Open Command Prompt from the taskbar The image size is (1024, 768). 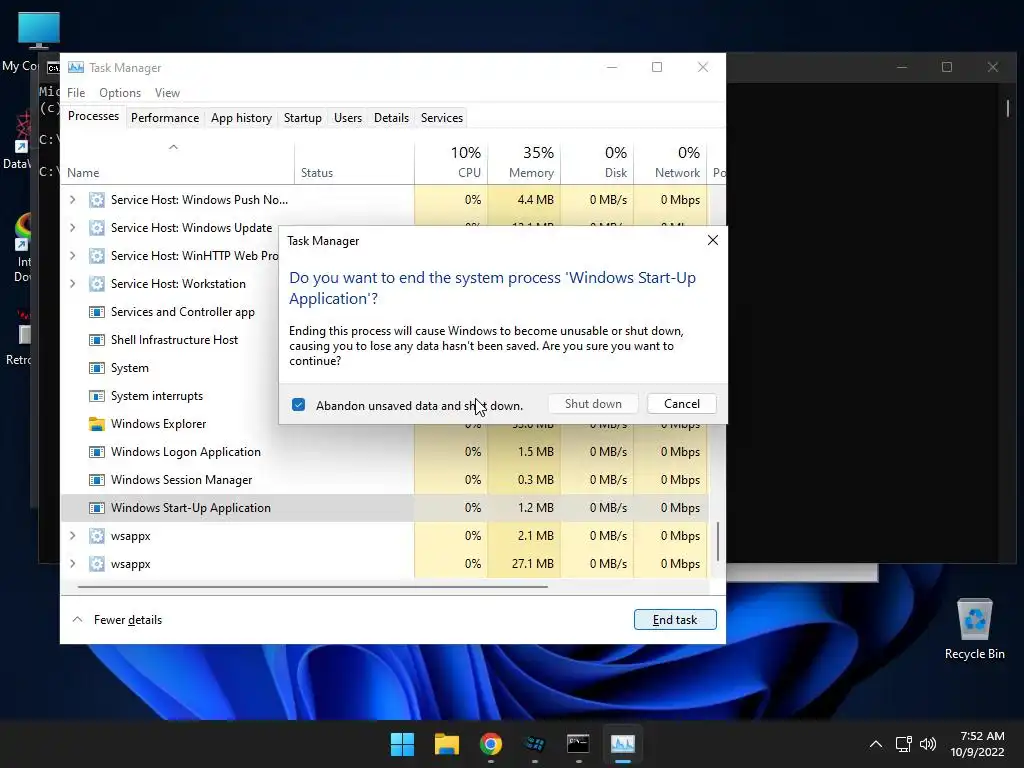tap(579, 744)
